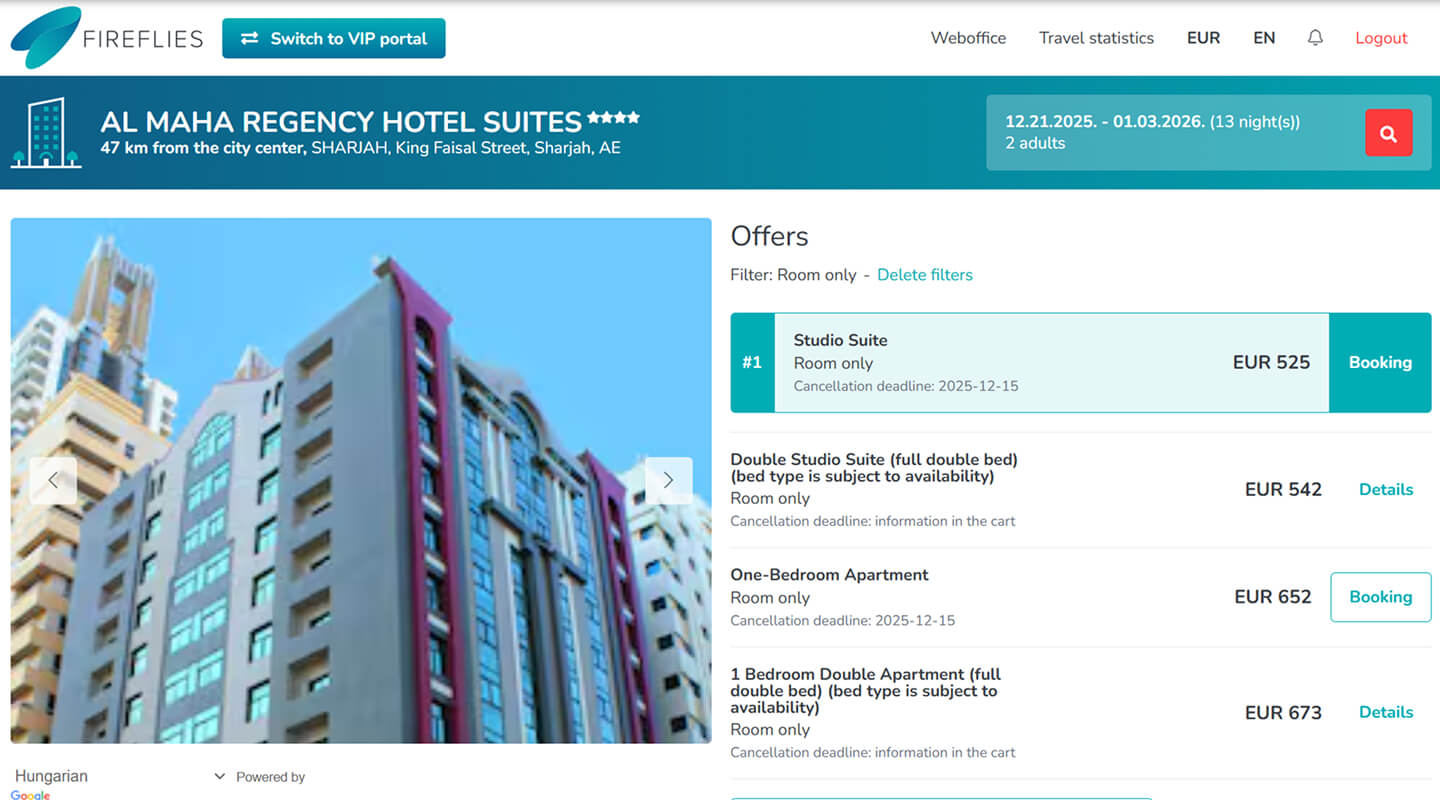1440x800 pixels.
Task: Open the Hungarian language dropdown
Action: pos(119,776)
